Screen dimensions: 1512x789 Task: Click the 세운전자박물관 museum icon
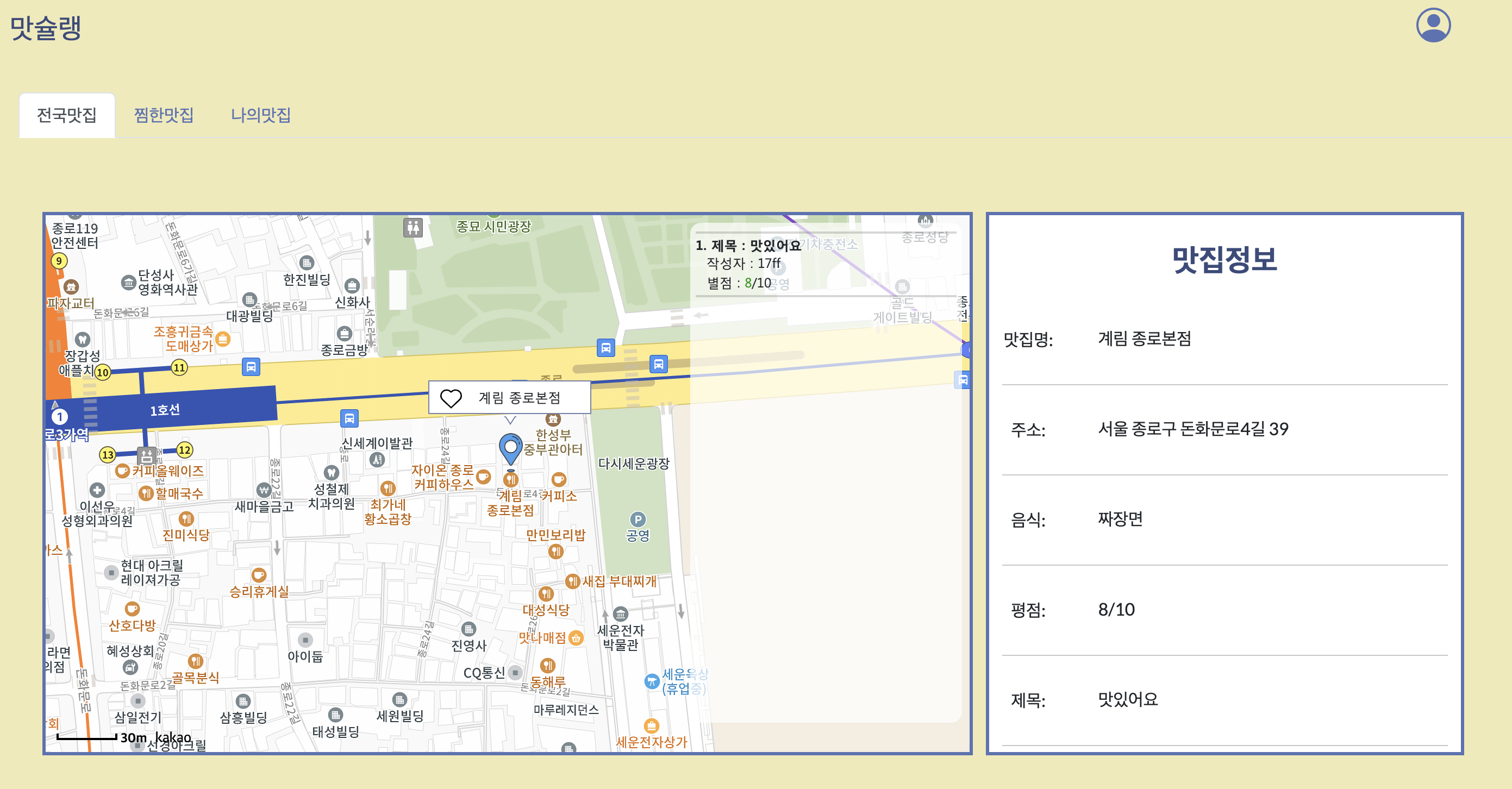point(621,614)
